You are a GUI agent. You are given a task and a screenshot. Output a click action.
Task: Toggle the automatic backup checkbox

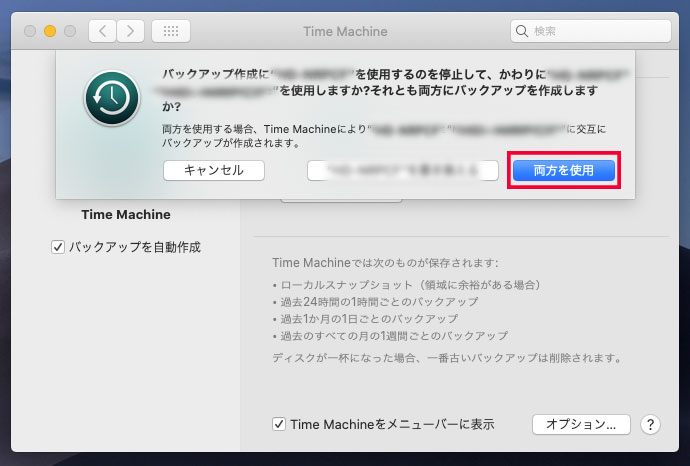point(58,247)
